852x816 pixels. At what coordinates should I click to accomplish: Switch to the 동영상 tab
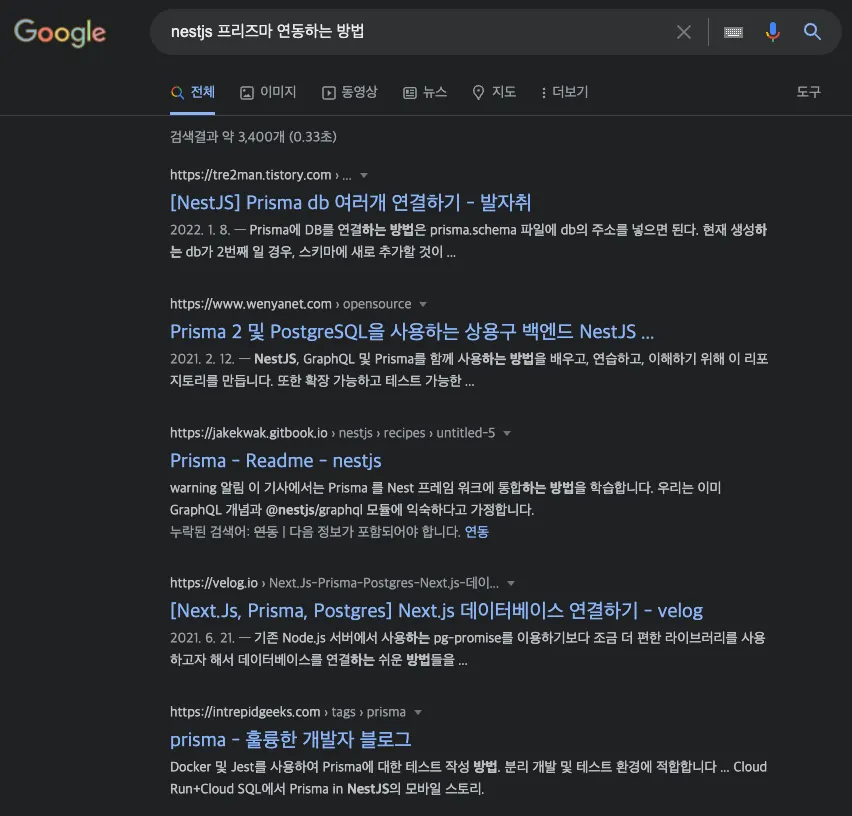coord(349,92)
